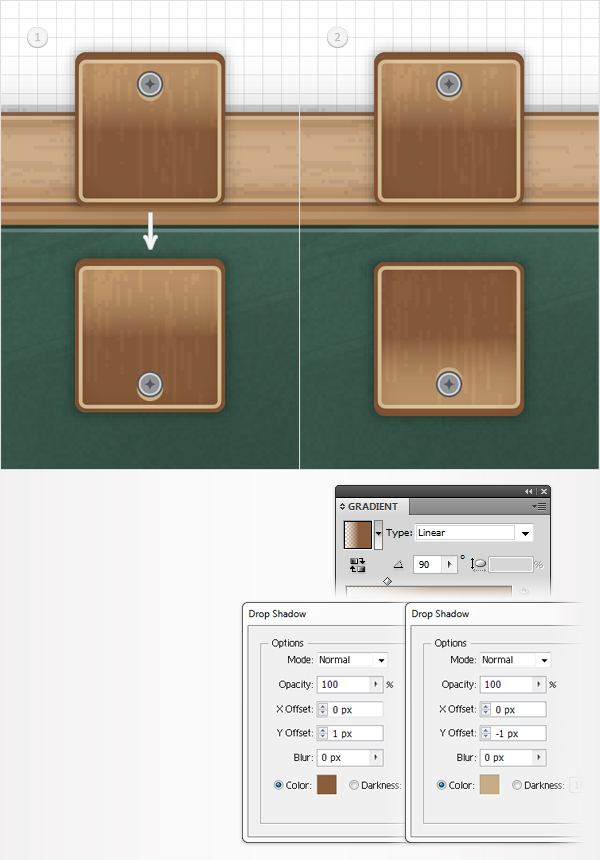Open Blur slider arrow in left Drop Shadow

tap(376, 757)
